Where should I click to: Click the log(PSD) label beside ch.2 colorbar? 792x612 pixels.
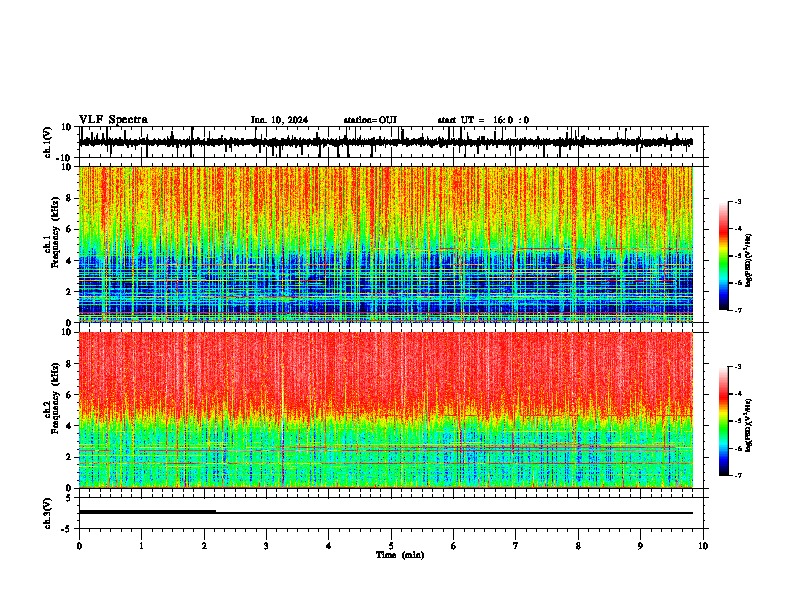(749, 425)
